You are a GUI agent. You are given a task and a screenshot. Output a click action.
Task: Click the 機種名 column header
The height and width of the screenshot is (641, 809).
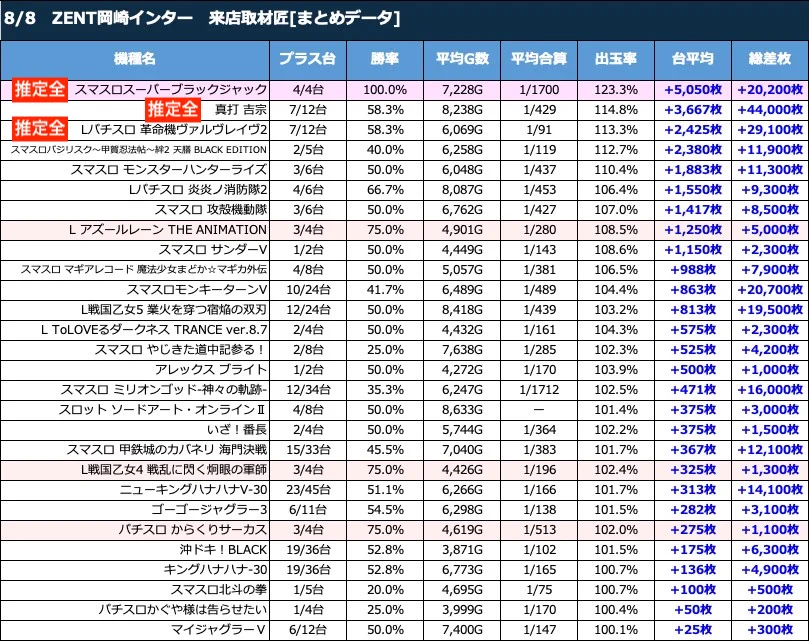tap(135, 59)
